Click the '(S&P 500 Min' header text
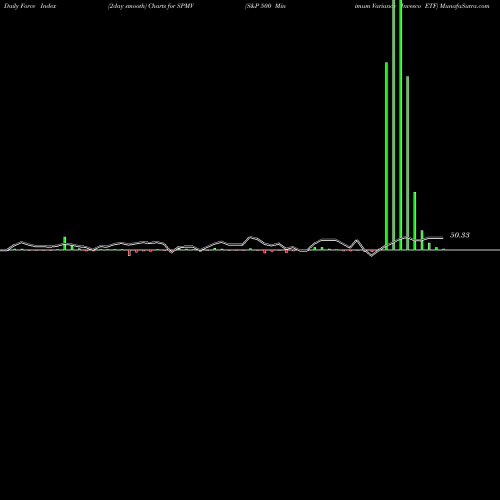 click(x=265, y=6)
